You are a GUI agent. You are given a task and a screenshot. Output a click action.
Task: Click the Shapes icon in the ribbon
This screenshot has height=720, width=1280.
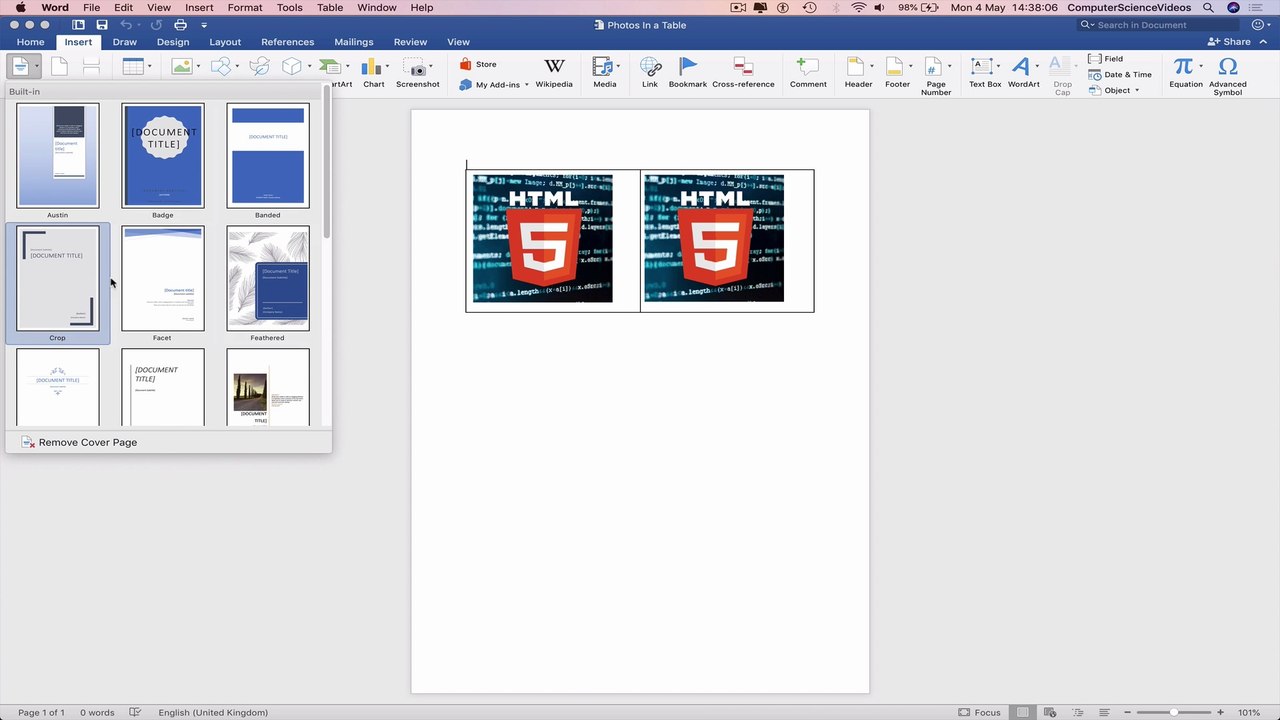coord(220,67)
